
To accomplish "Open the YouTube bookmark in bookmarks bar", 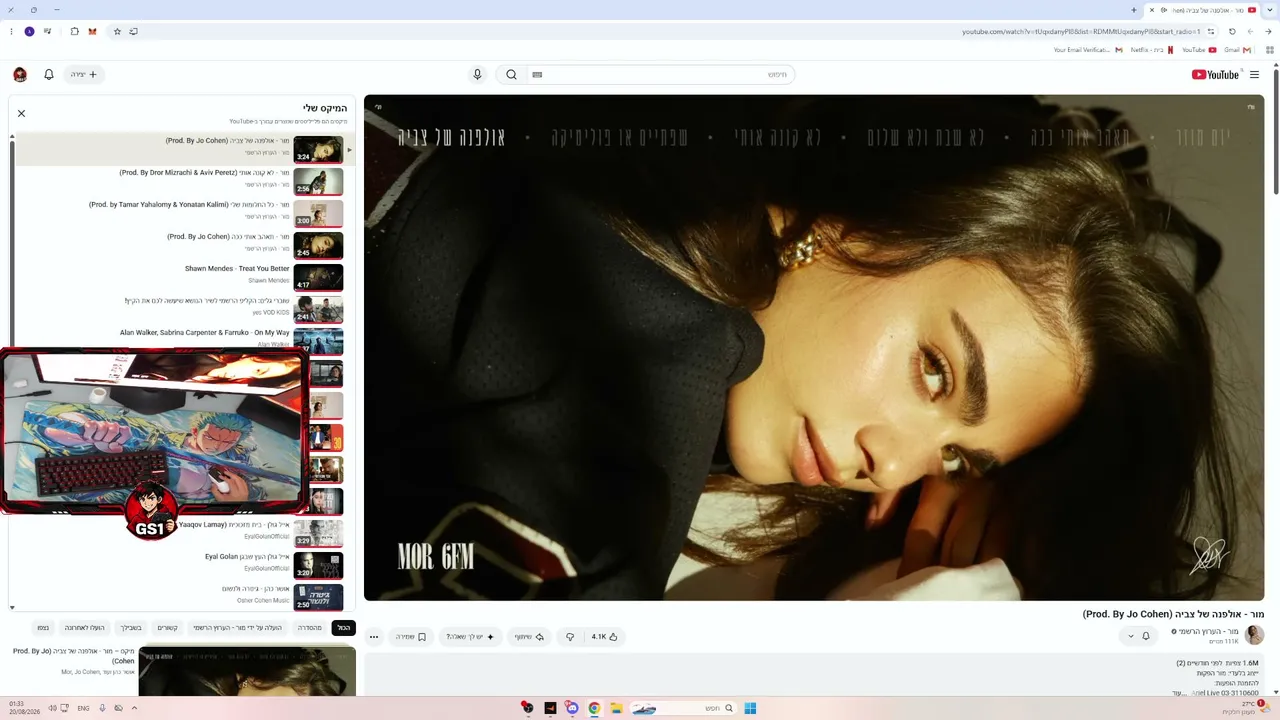I will [1199, 50].
